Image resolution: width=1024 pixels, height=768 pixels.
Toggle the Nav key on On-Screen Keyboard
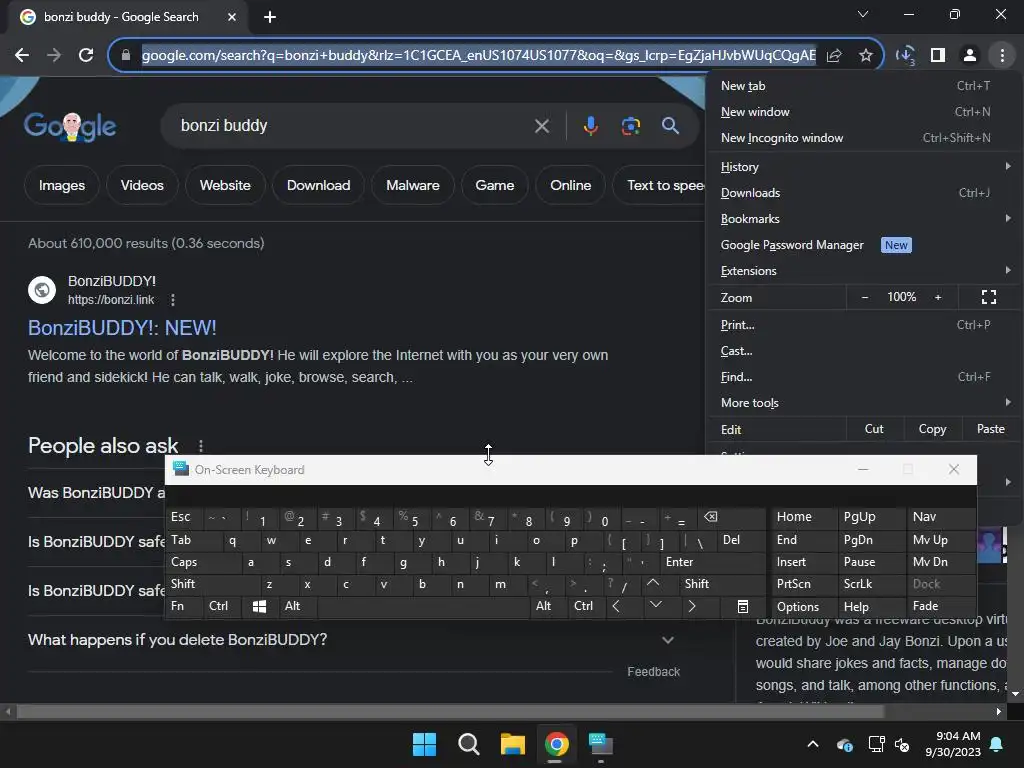click(940, 517)
